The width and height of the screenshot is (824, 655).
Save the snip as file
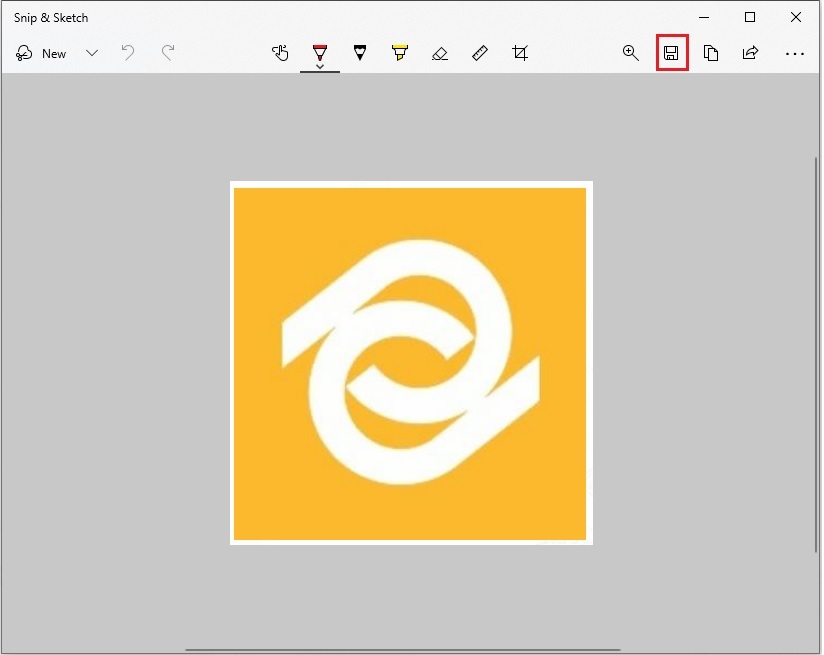tap(671, 53)
